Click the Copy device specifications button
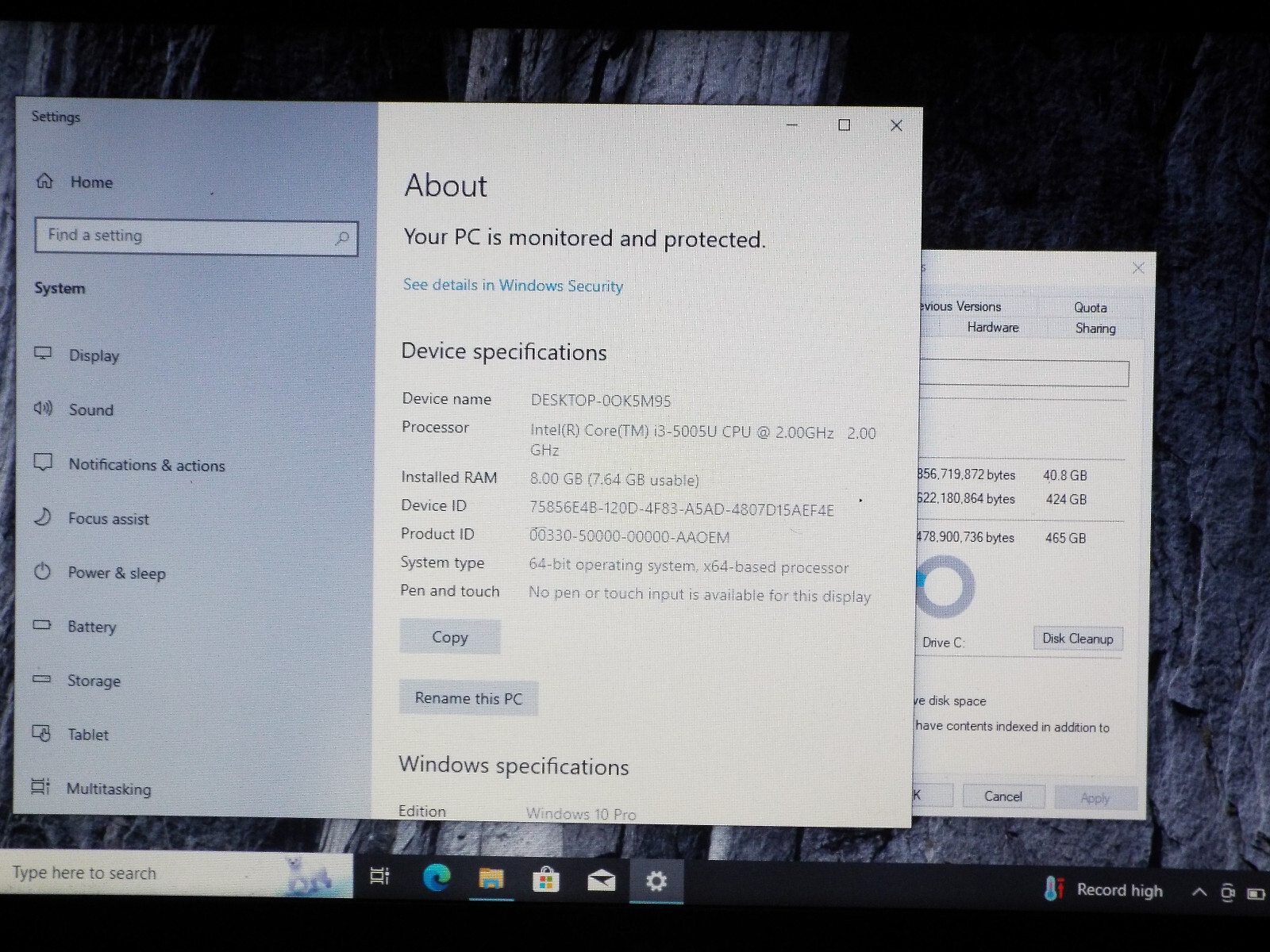The image size is (1270, 952). click(450, 637)
